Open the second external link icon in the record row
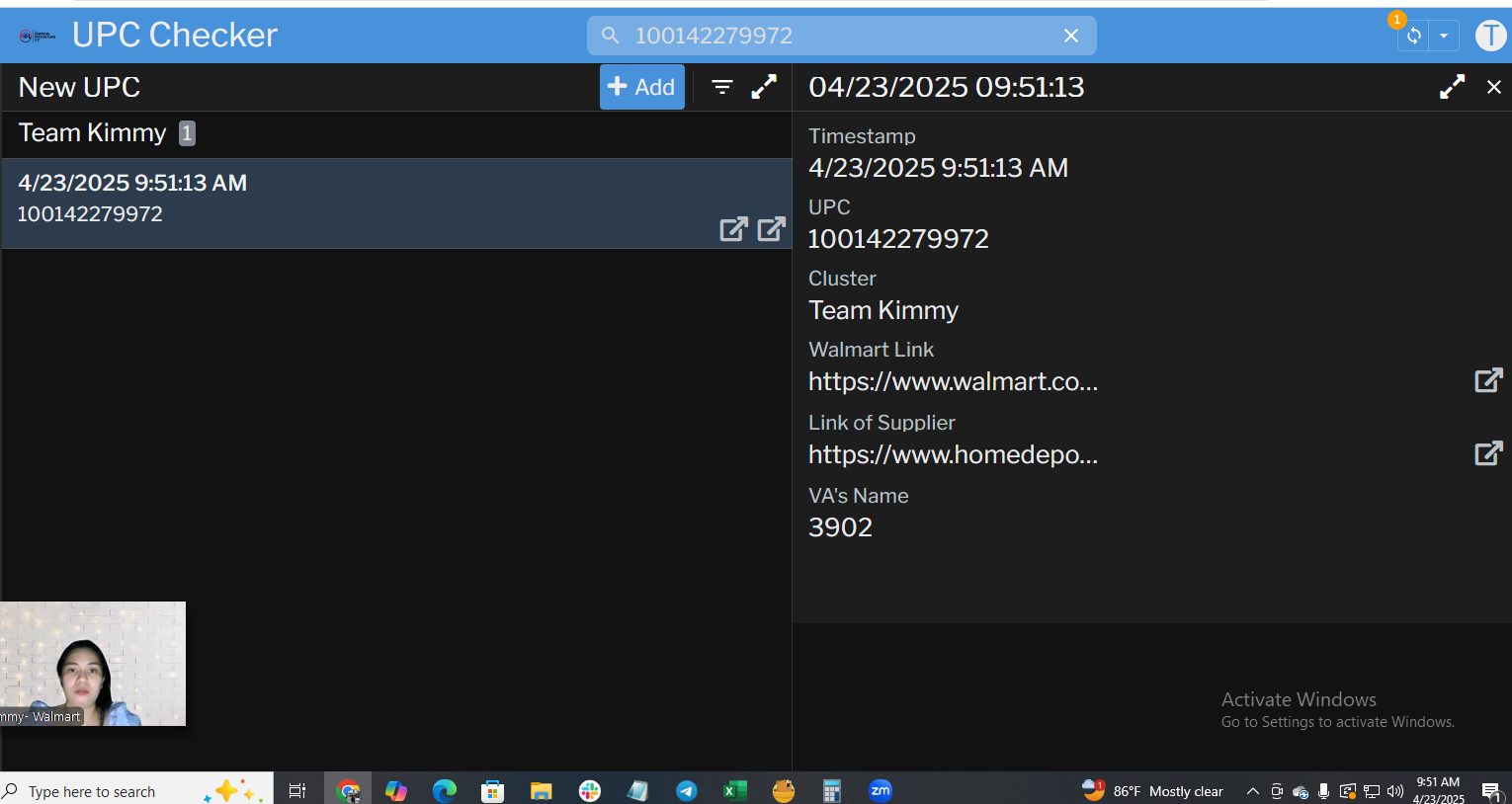Screen dimensions: 1512x804 coord(772,229)
